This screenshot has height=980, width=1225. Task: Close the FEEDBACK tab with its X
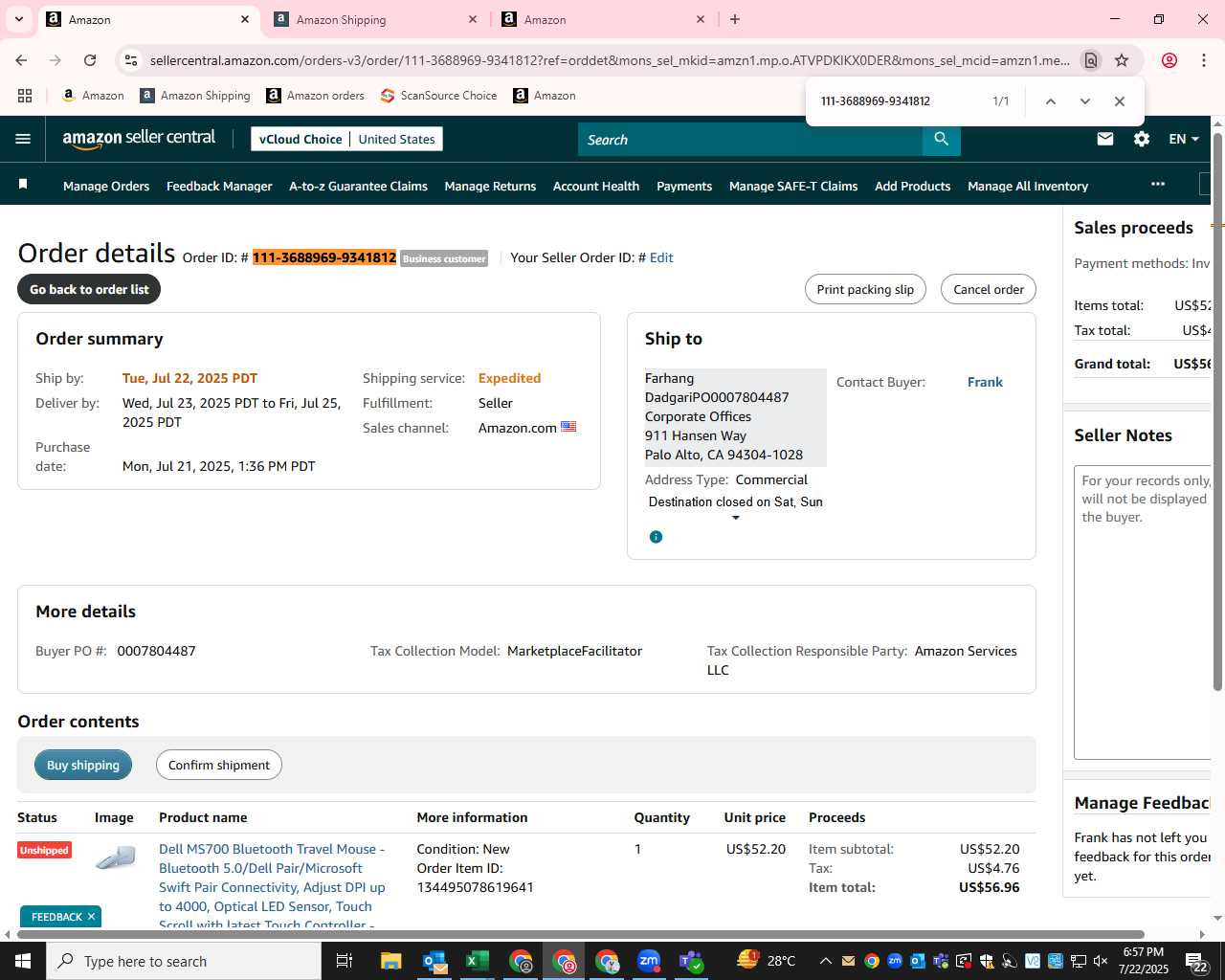pos(91,917)
